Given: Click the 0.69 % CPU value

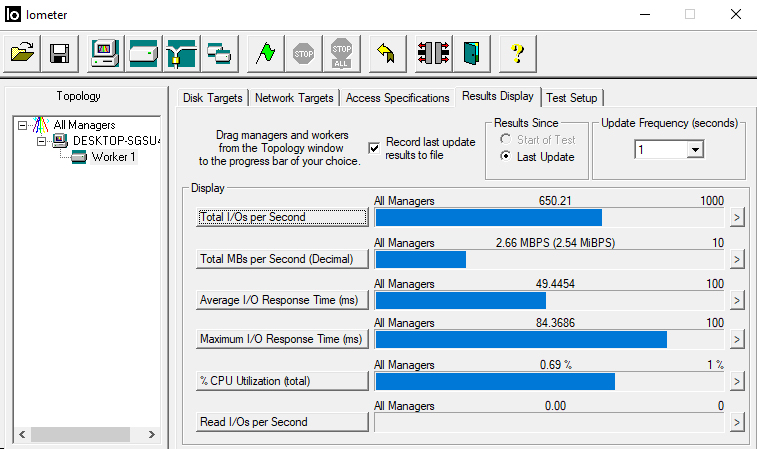Looking at the screenshot, I should (x=556, y=365).
